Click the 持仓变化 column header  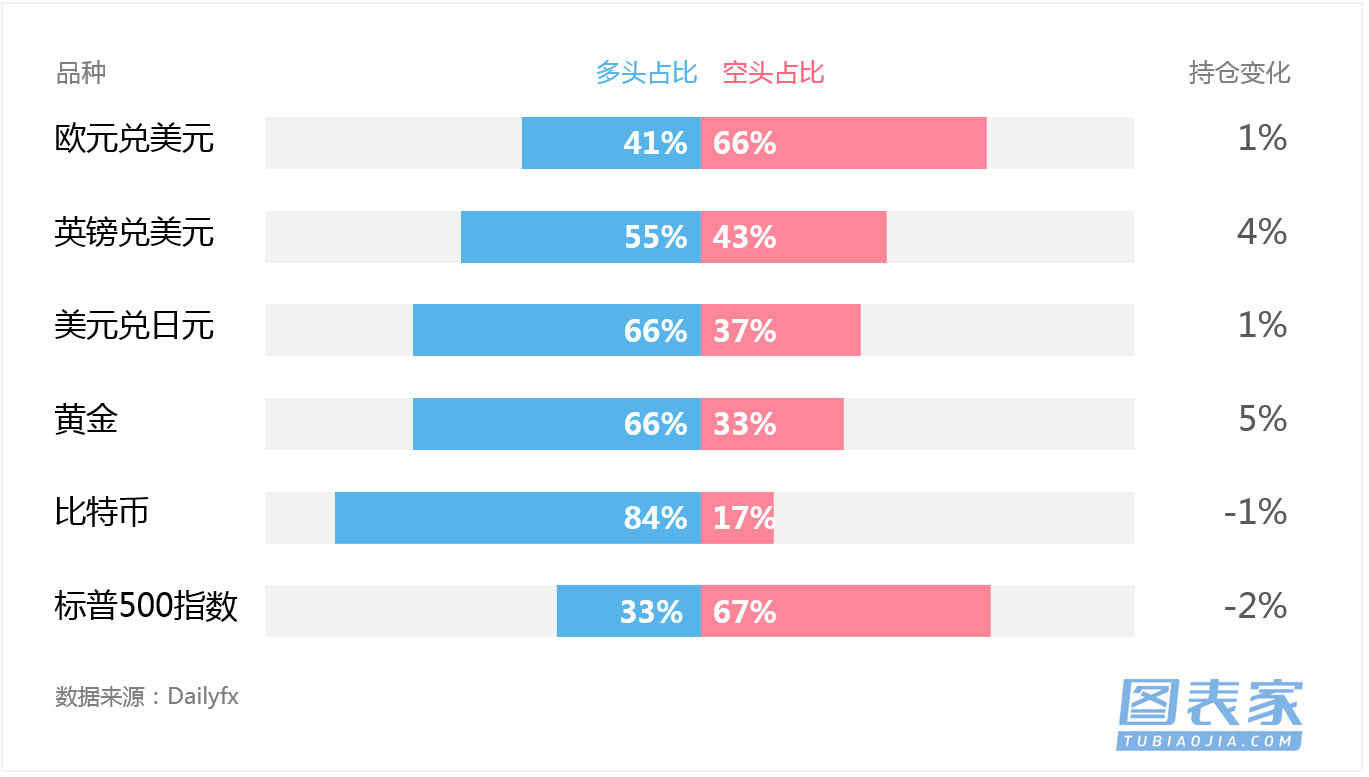click(x=1239, y=73)
